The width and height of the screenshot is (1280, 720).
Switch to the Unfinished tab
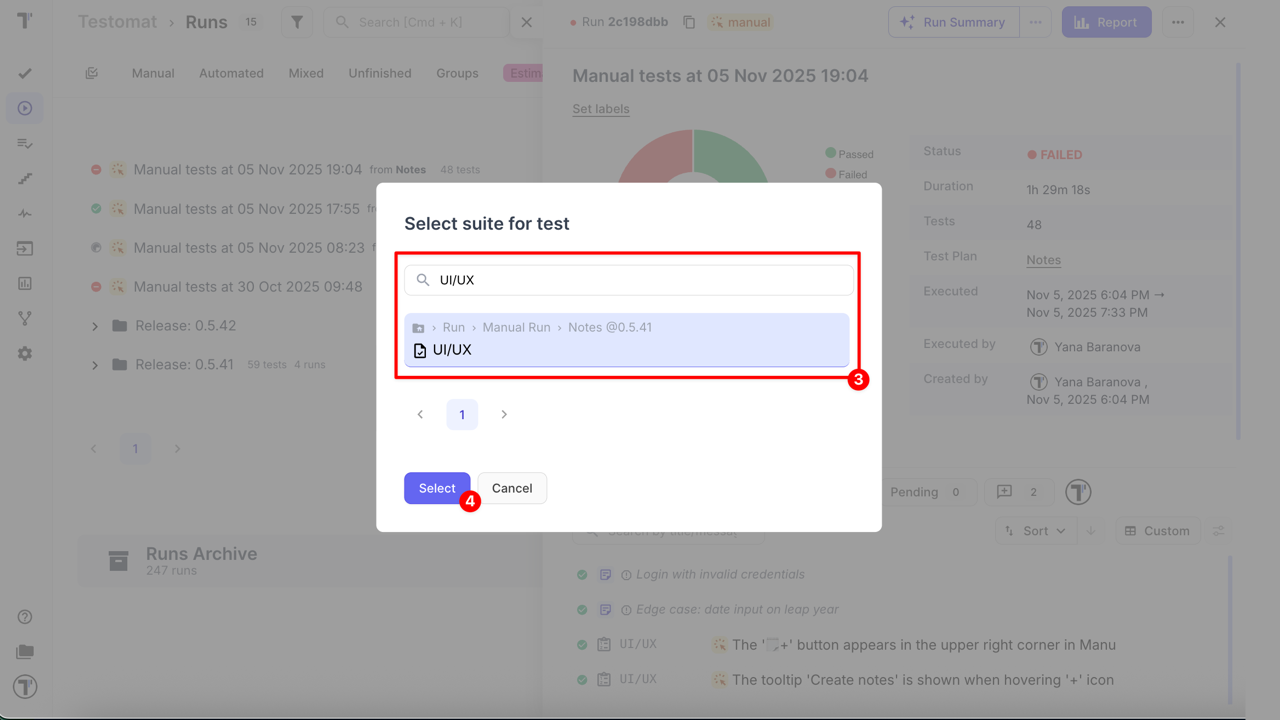coord(380,73)
